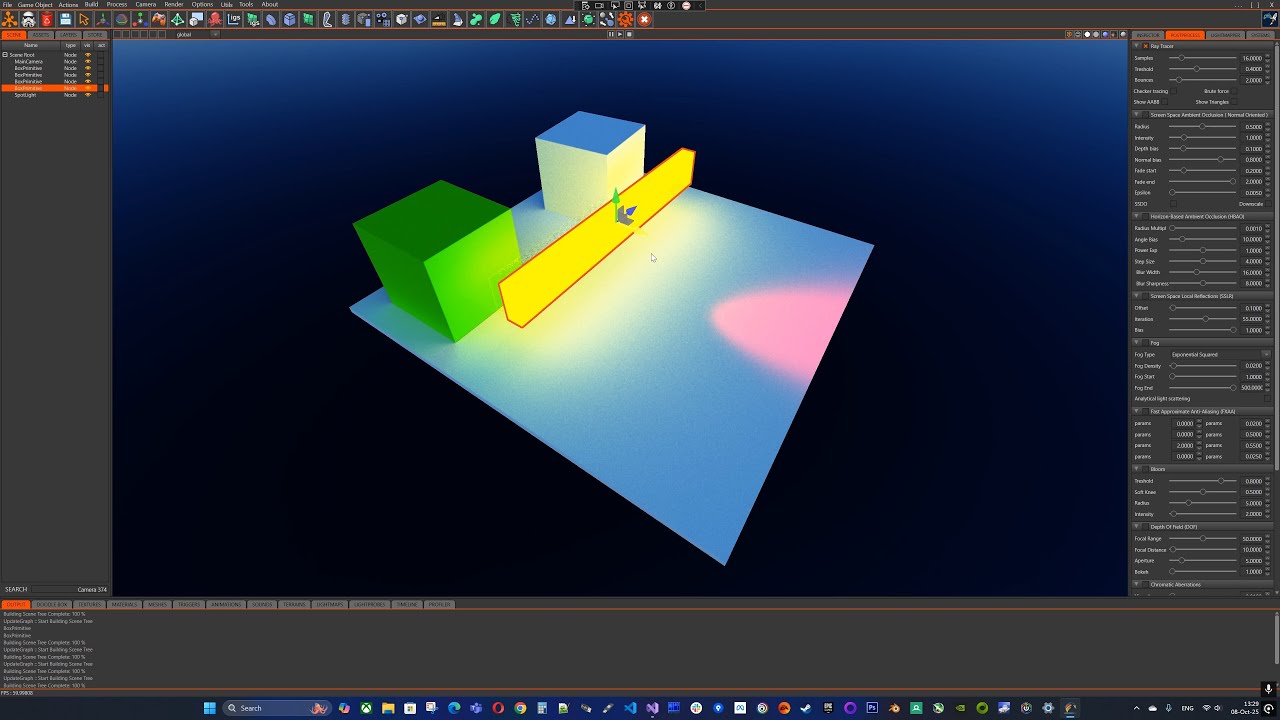
Task: Collapse the Fog section
Action: [x=1137, y=343]
